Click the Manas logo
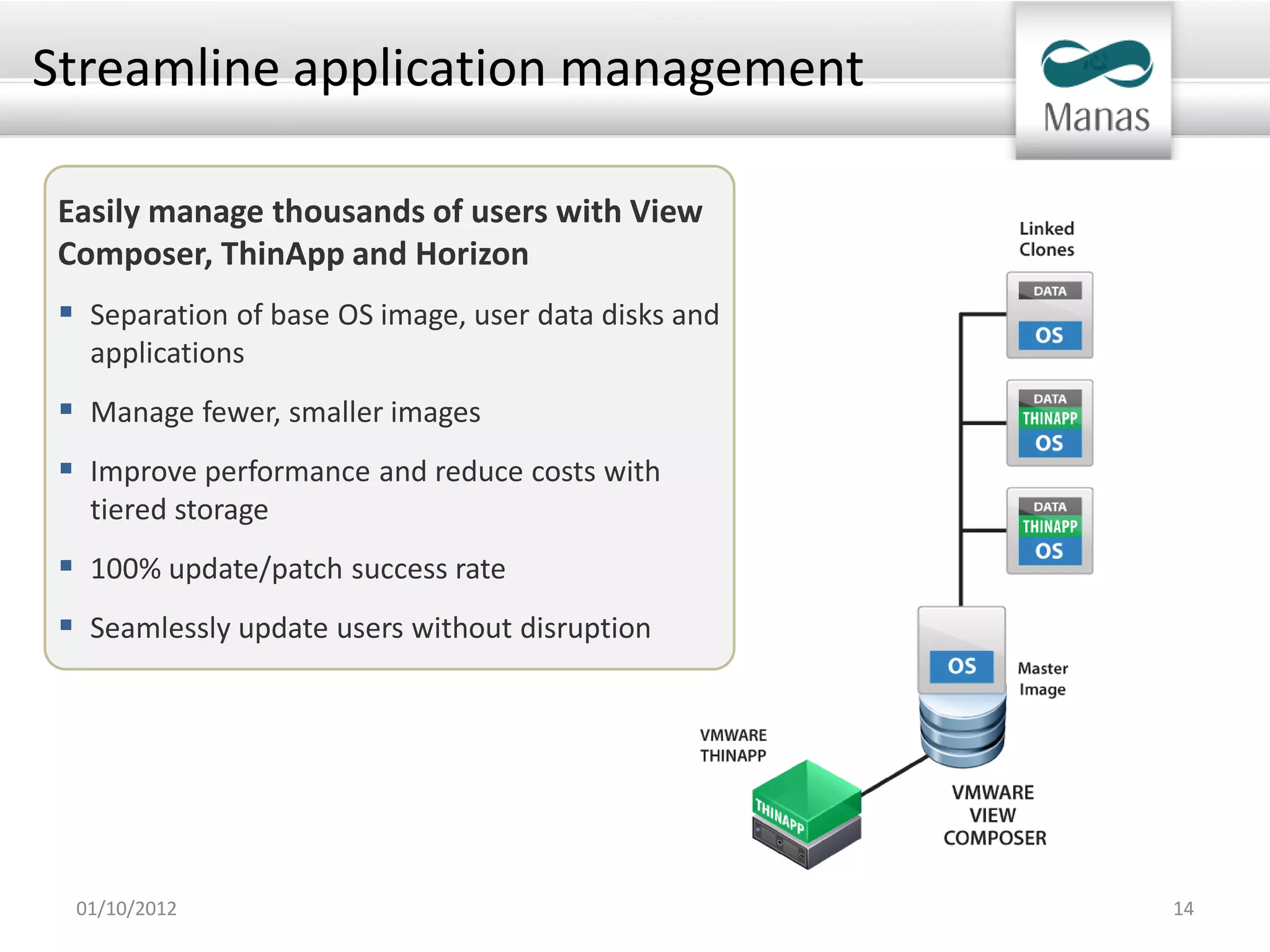Image resolution: width=1270 pixels, height=952 pixels. pyautogui.click(x=1095, y=84)
